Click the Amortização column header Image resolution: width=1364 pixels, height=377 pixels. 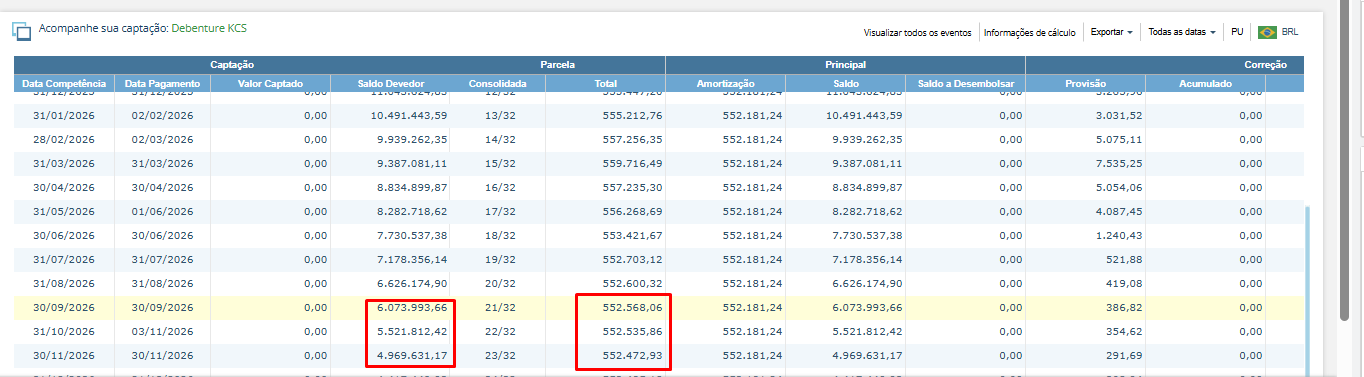click(725, 83)
